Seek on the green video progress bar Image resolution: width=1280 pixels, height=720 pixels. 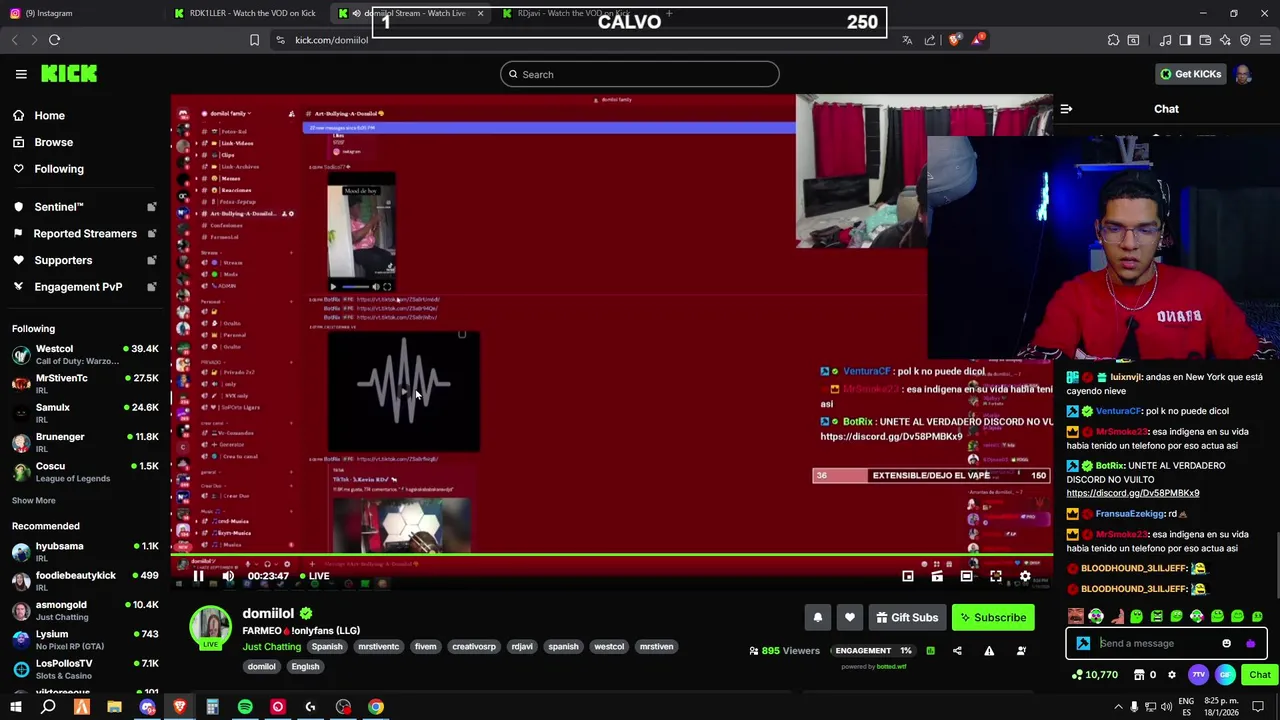point(612,555)
